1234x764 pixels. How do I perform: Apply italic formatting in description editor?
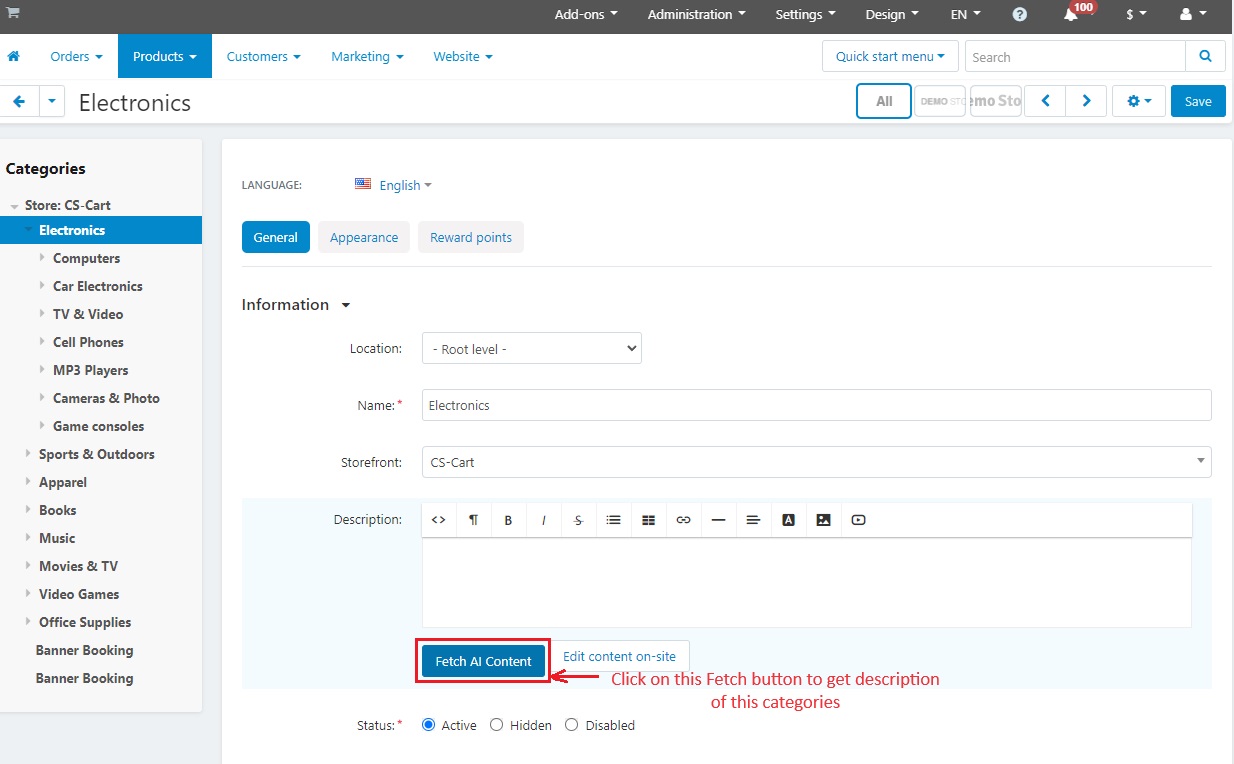(543, 520)
